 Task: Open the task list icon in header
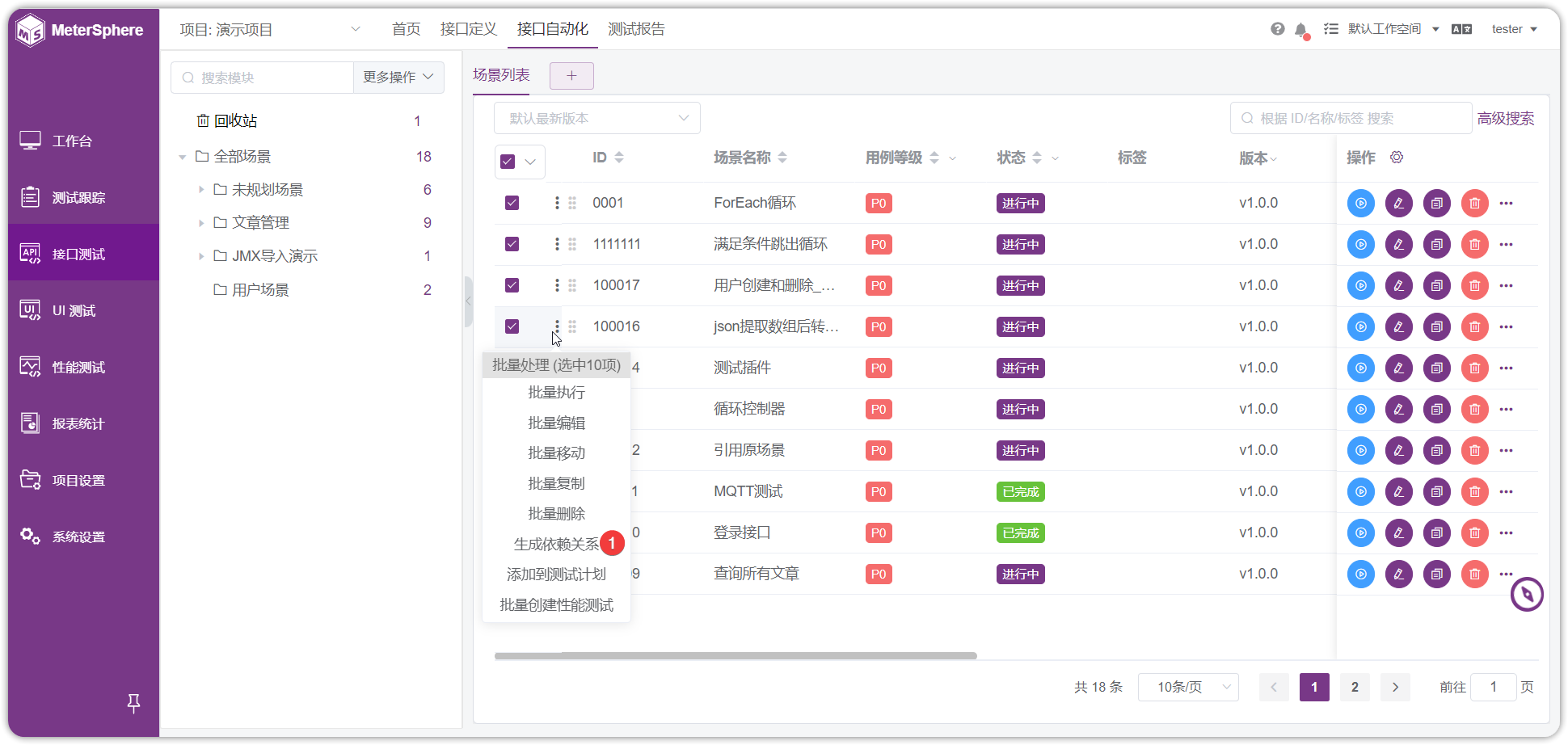[1330, 29]
